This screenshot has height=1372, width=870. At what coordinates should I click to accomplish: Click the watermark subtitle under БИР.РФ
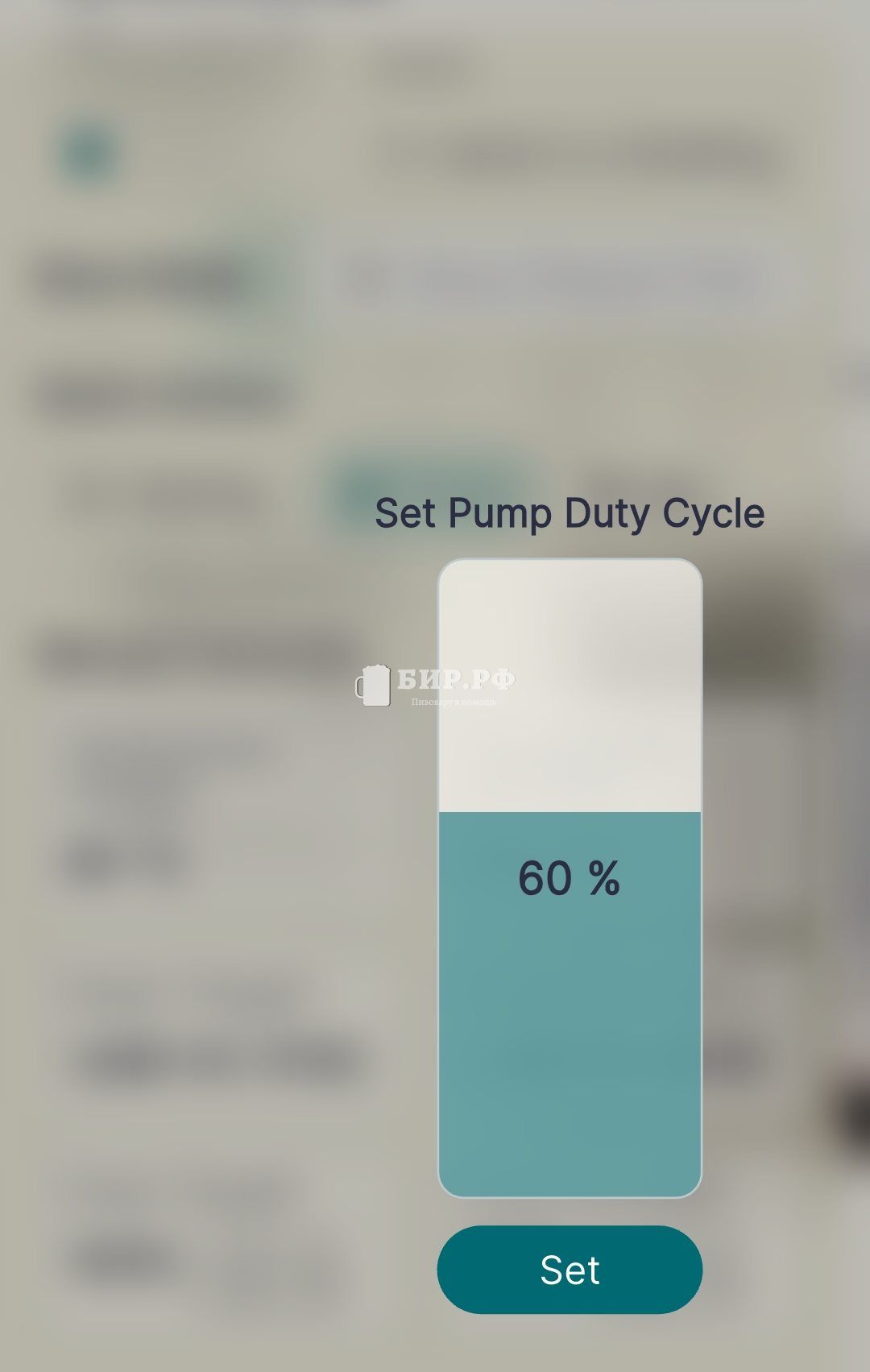tap(454, 702)
